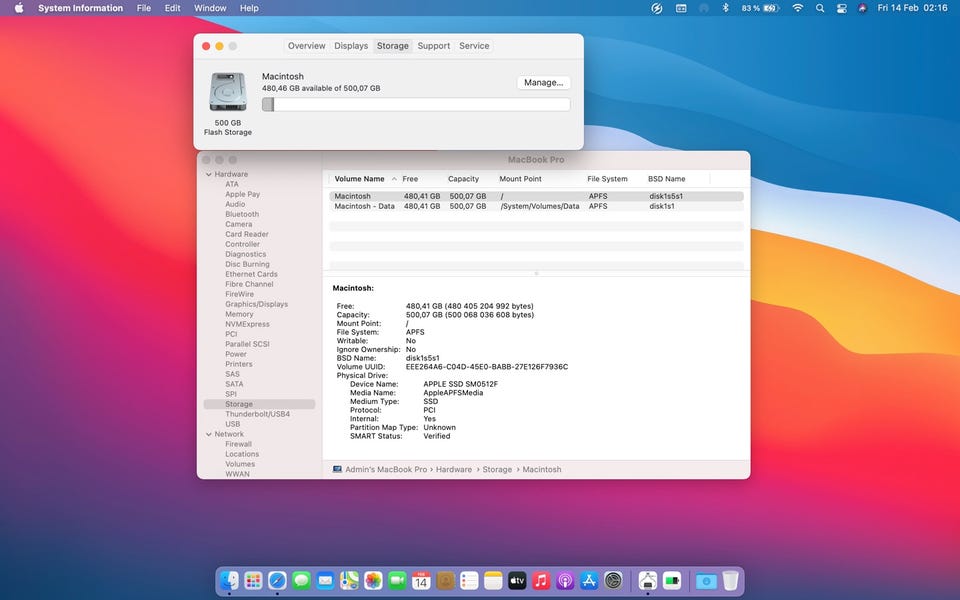
Task: Open Reminders app in the Dock
Action: pyautogui.click(x=469, y=580)
